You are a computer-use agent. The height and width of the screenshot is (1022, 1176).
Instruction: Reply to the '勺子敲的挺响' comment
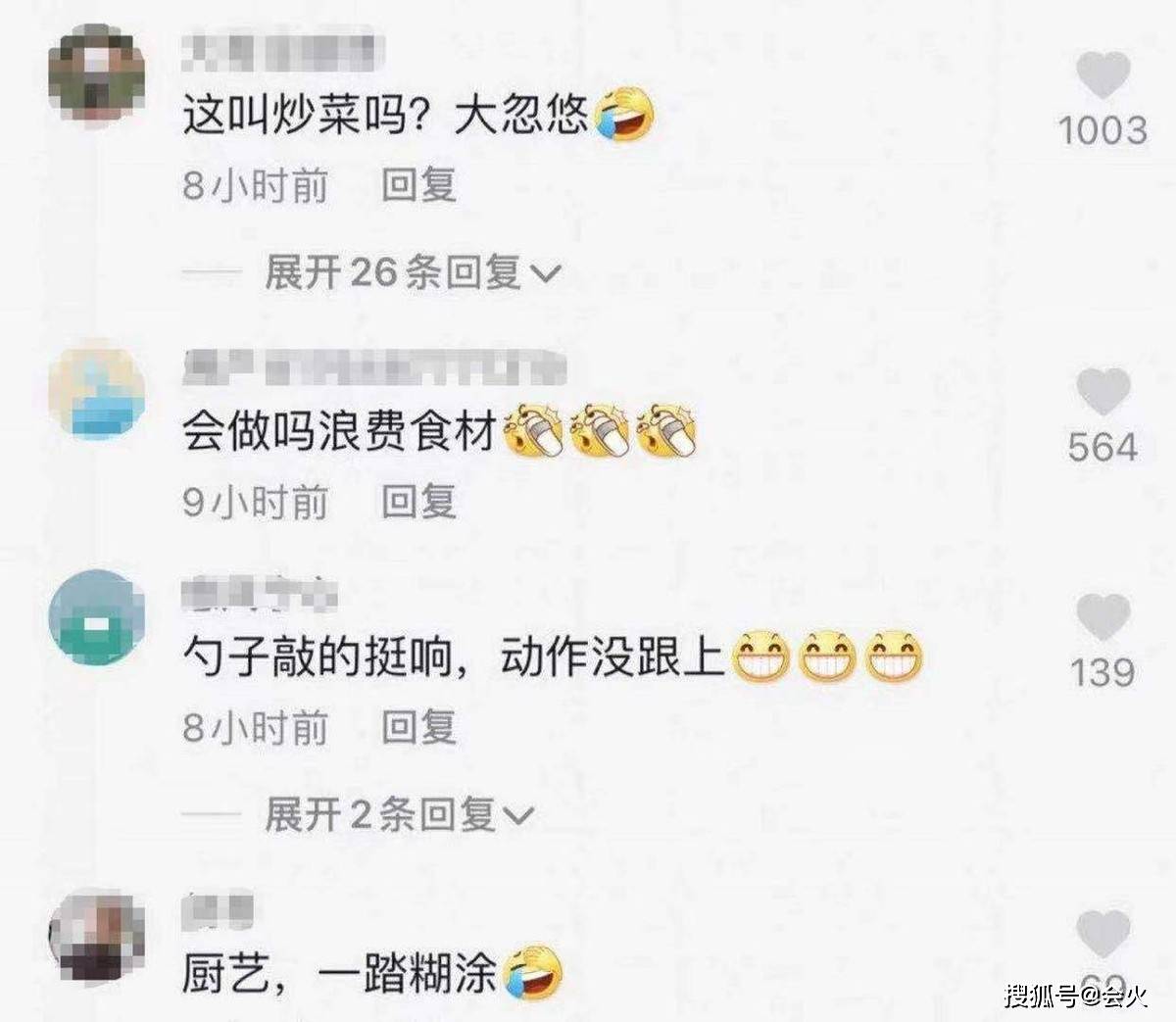(x=418, y=727)
